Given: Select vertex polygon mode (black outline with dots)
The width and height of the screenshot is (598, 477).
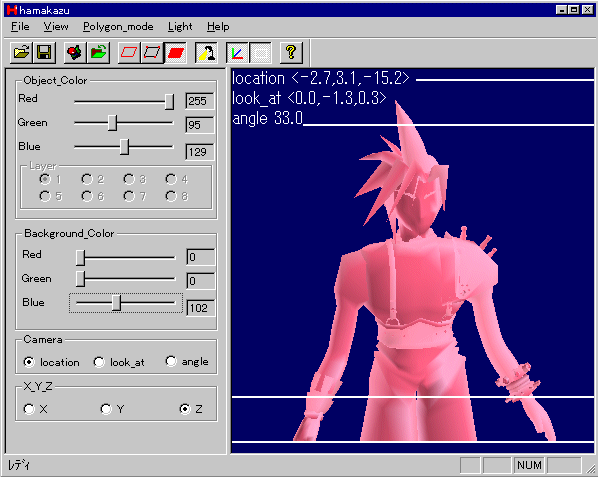Looking at the screenshot, I should [152, 53].
